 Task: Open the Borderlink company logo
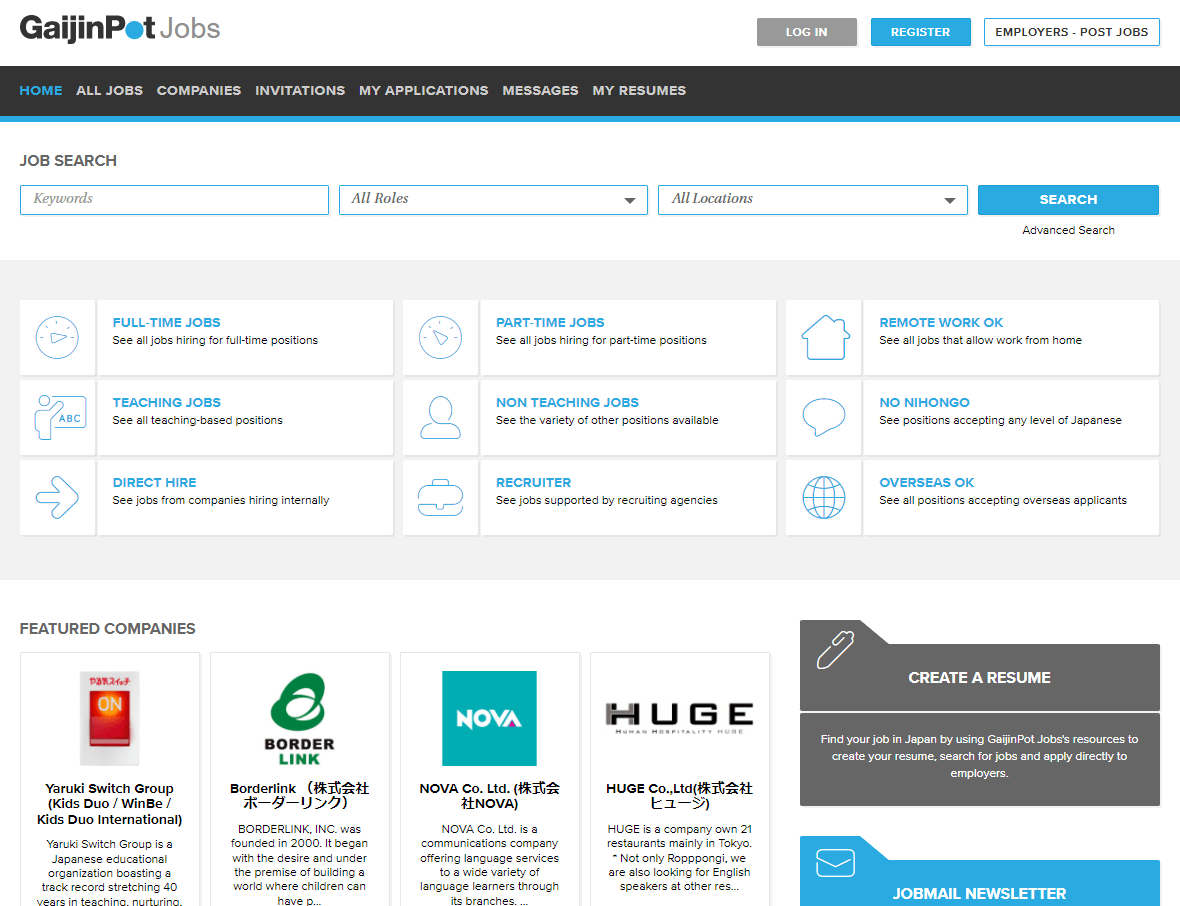[x=300, y=719]
